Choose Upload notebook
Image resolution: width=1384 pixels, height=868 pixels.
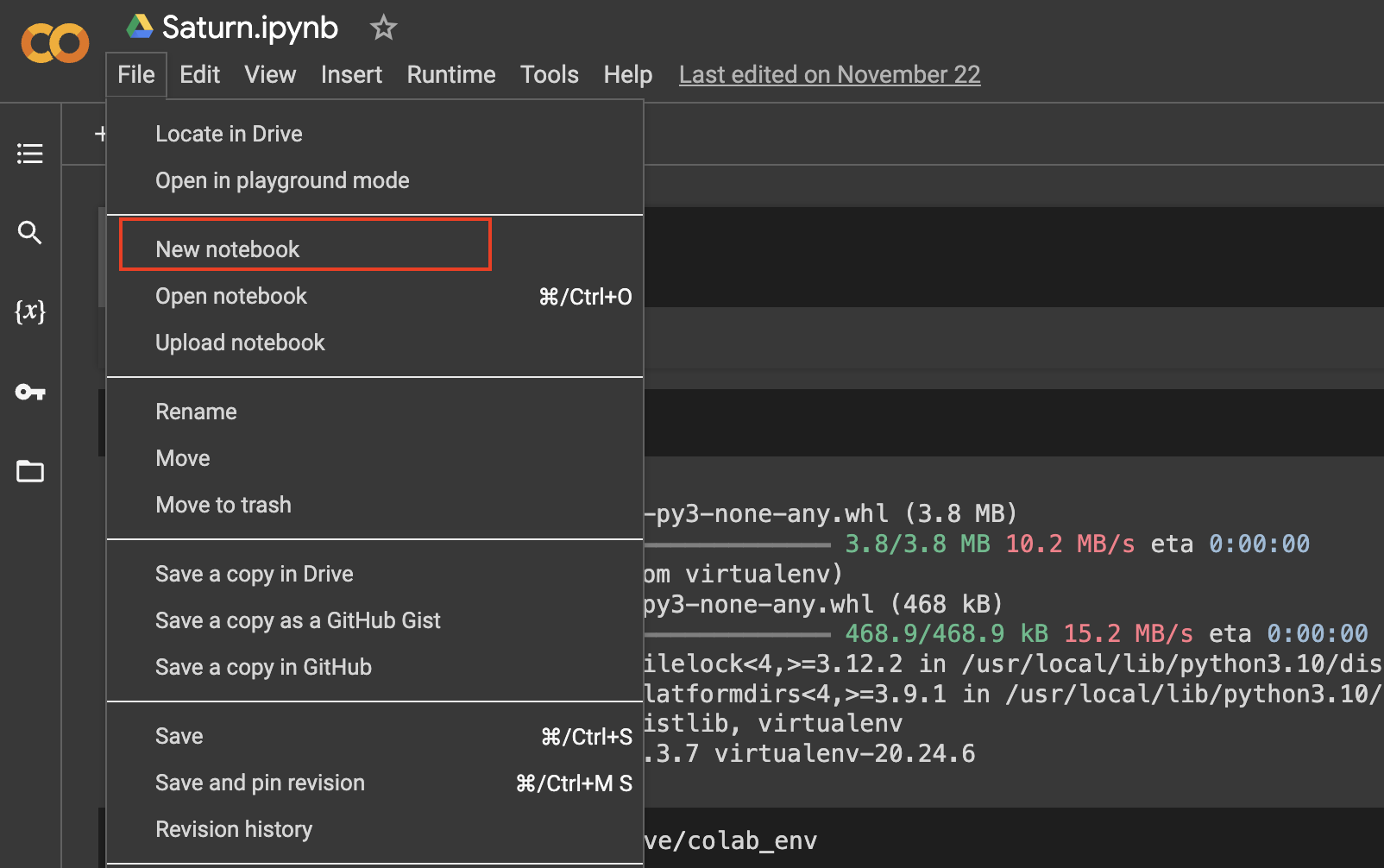pos(375,343)
